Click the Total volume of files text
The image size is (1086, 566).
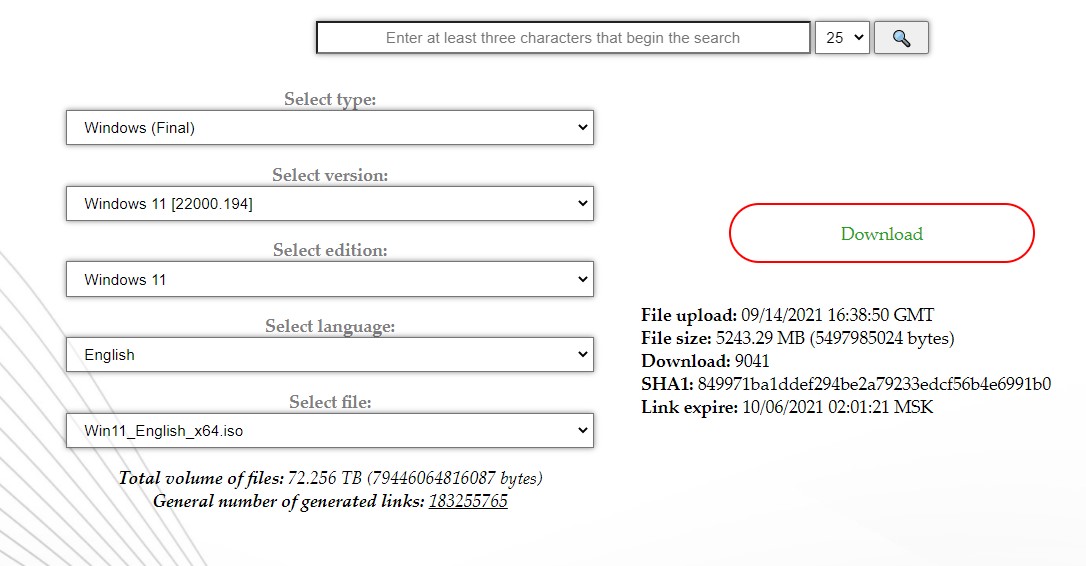click(330, 478)
